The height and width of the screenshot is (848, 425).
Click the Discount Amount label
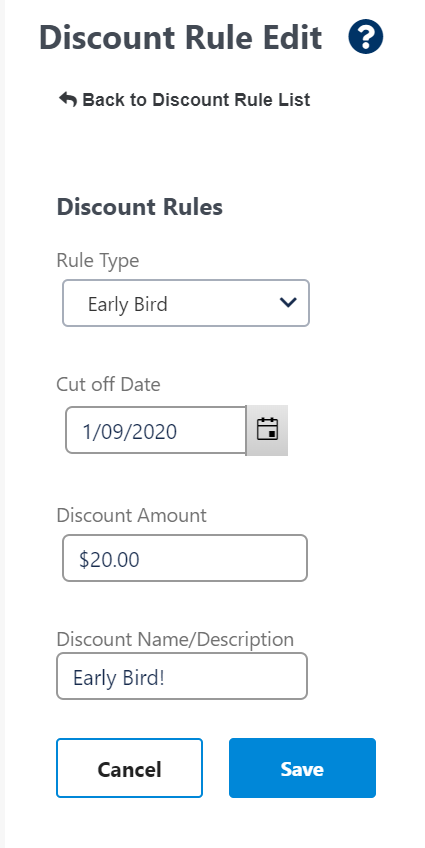click(131, 515)
